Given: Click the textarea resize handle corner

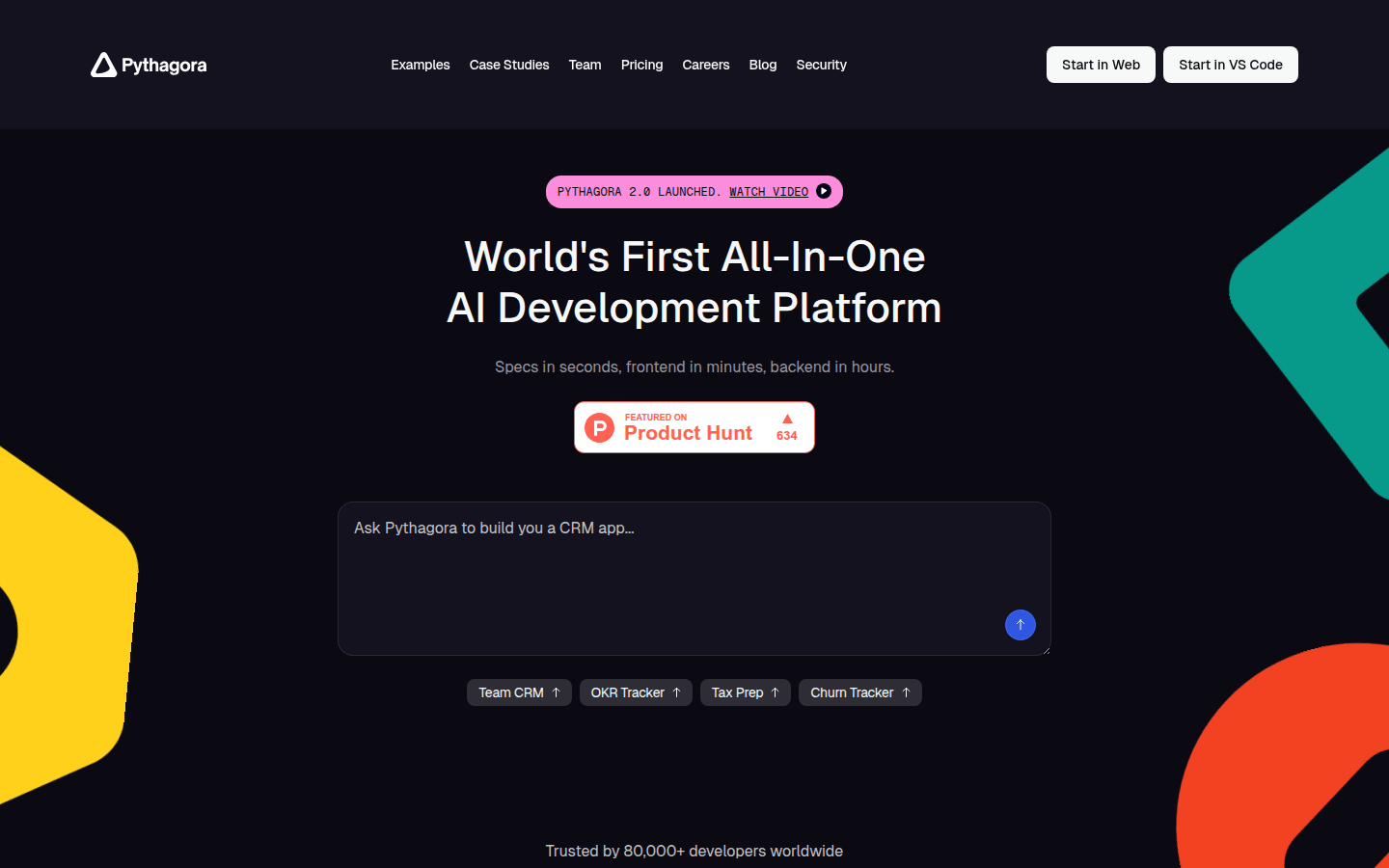Looking at the screenshot, I should click(1045, 649).
